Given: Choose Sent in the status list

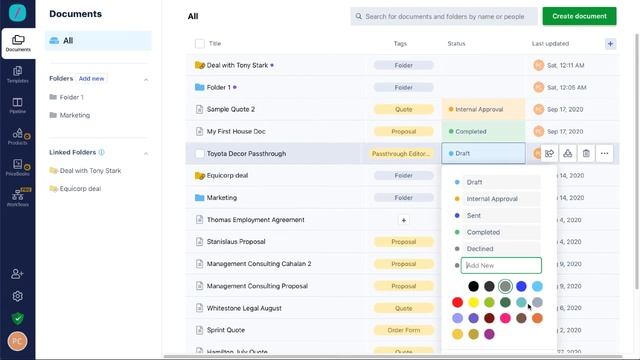Looking at the screenshot, I should click(x=501, y=216).
